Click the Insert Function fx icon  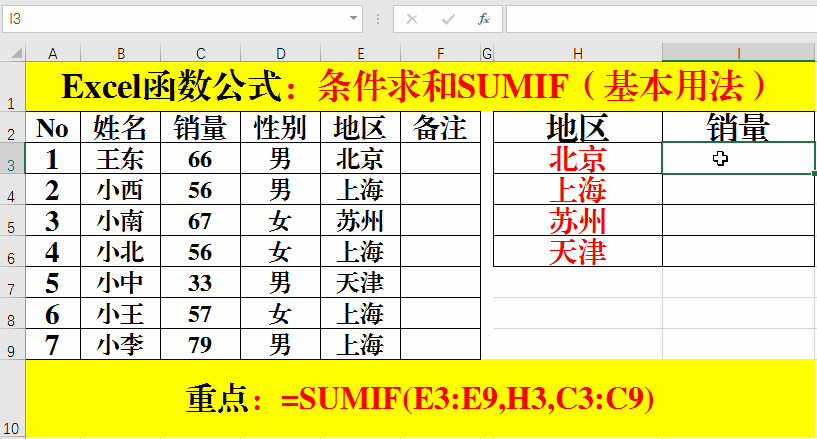[484, 19]
